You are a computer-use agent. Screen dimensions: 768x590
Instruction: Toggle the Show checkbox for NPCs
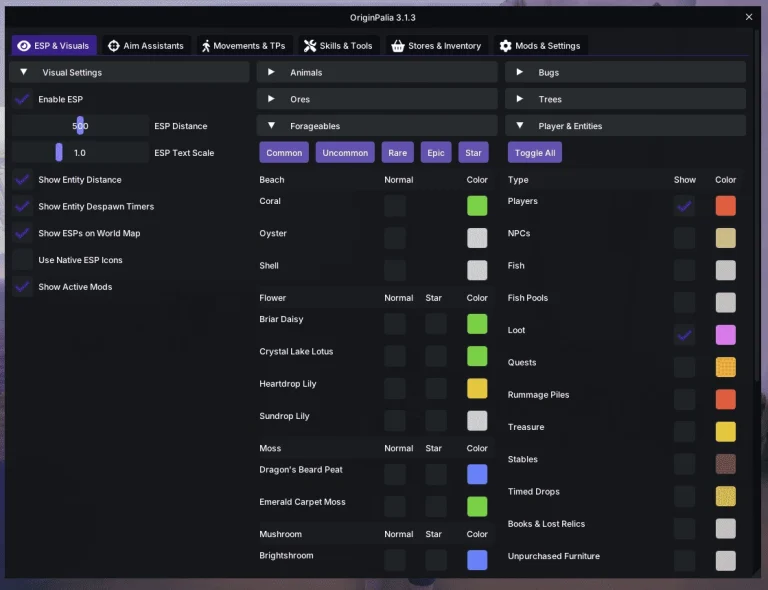684,238
